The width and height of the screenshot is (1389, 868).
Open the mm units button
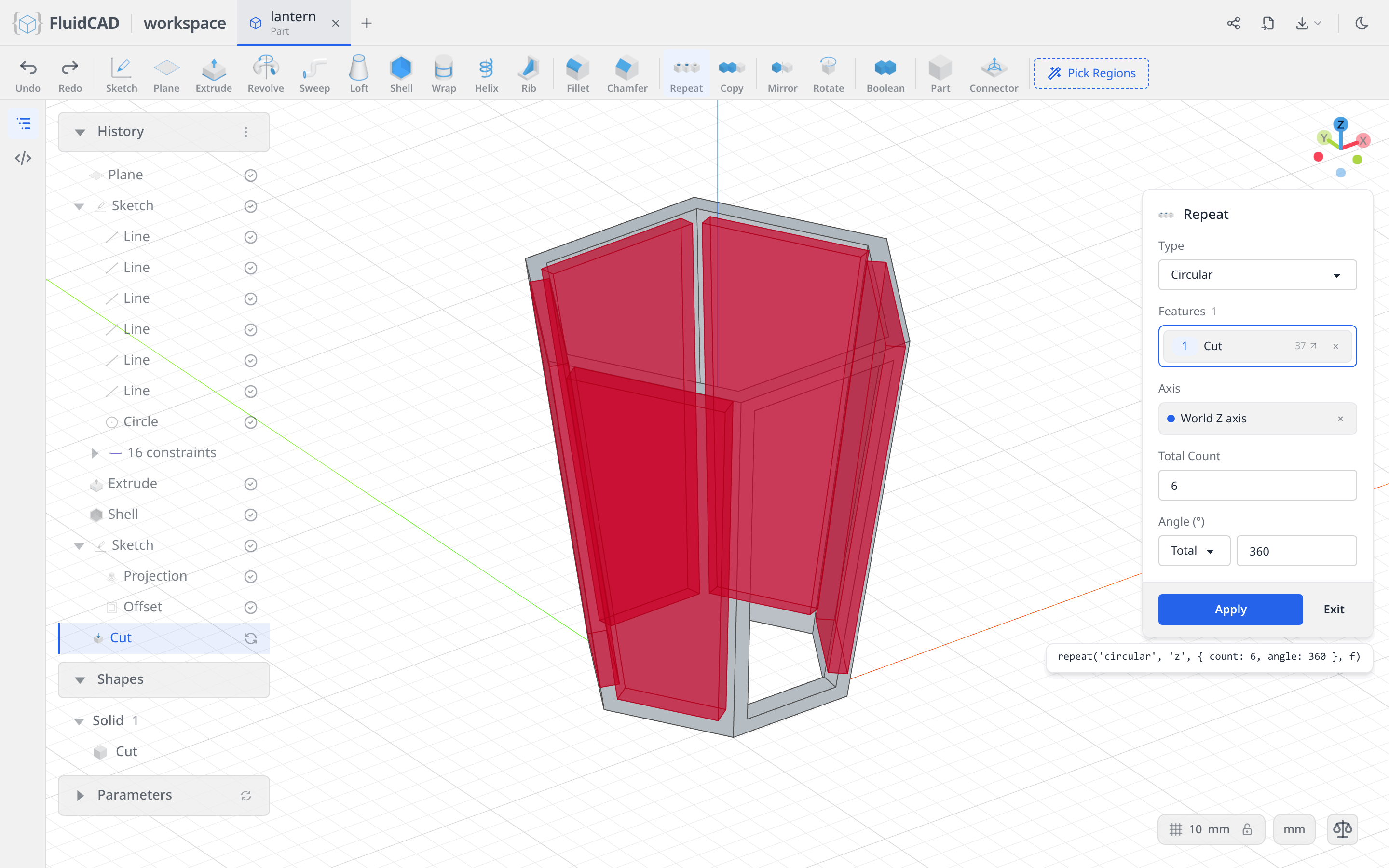tap(1294, 829)
